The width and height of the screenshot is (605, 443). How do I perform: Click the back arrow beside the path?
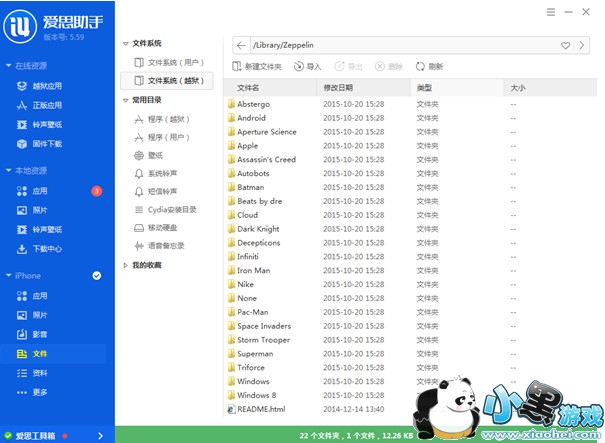[242, 46]
